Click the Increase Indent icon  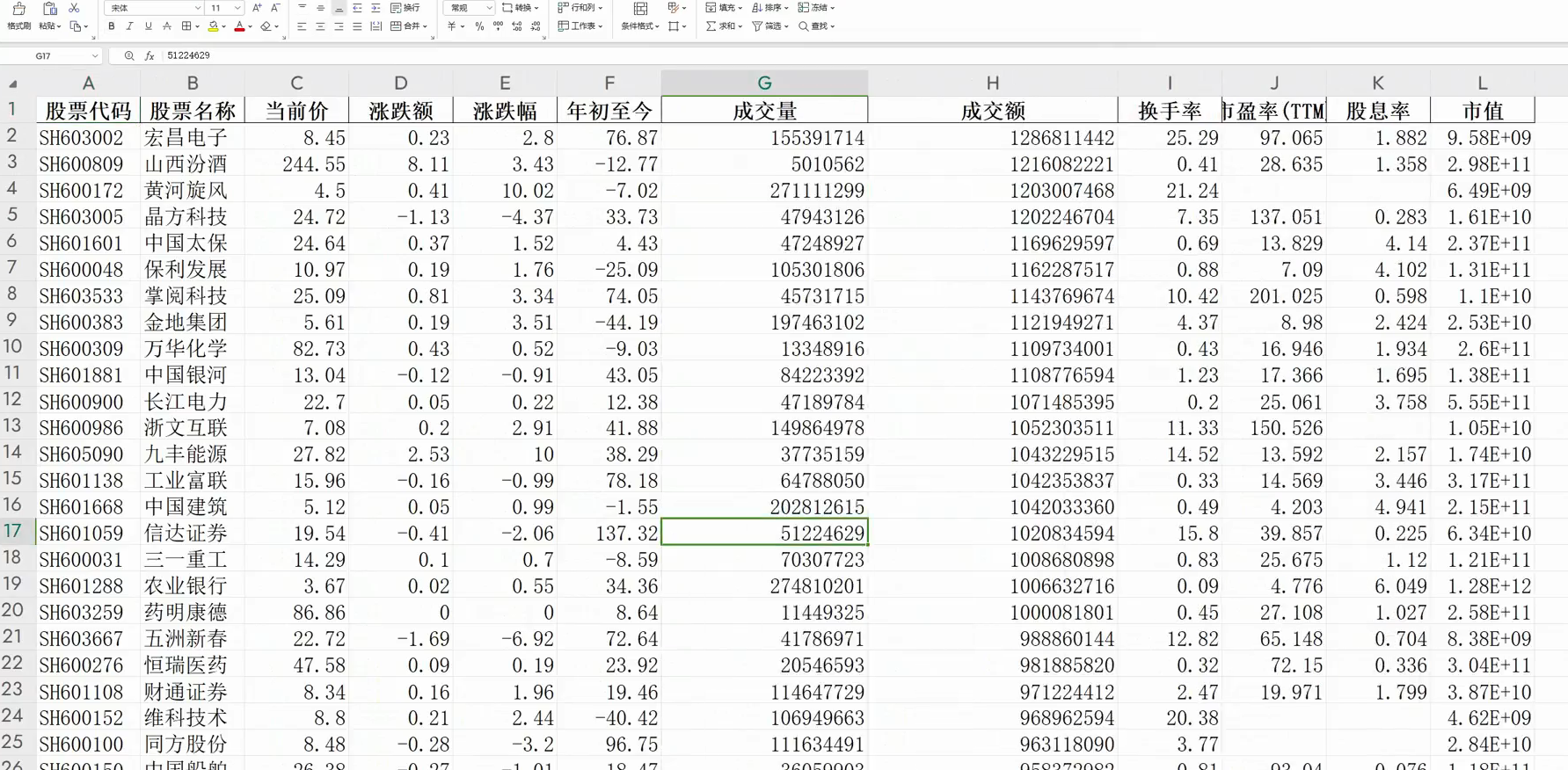click(376, 8)
